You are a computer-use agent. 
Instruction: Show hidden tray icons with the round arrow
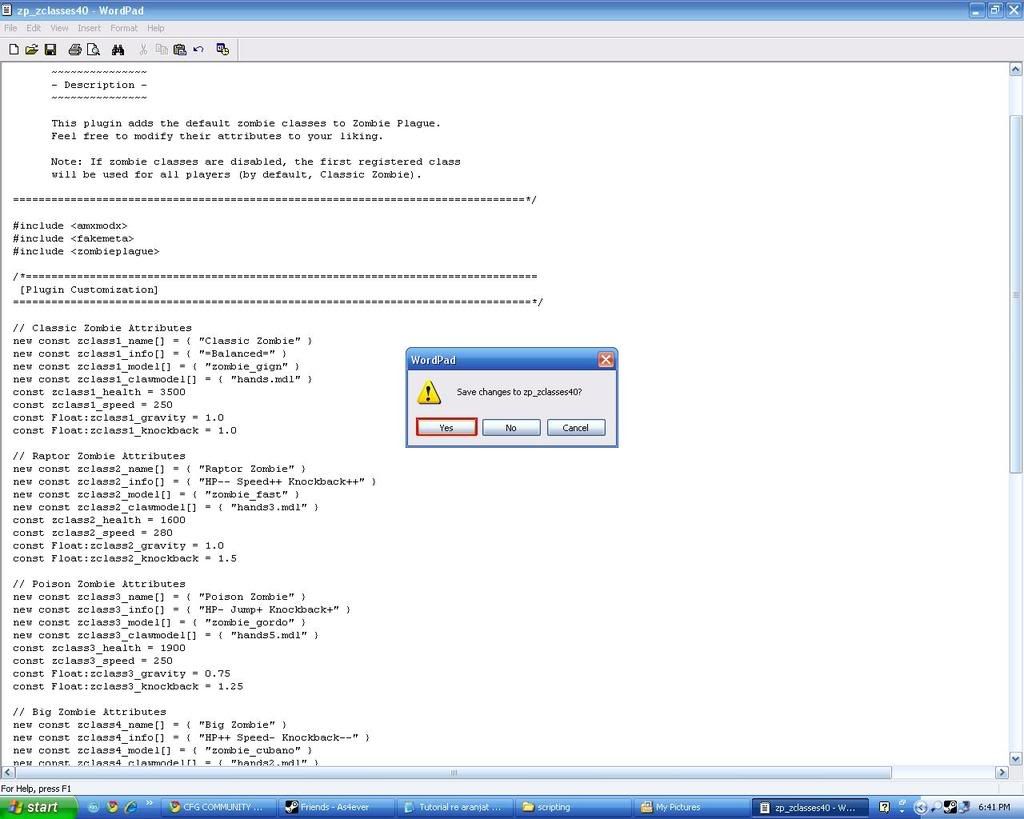click(920, 807)
